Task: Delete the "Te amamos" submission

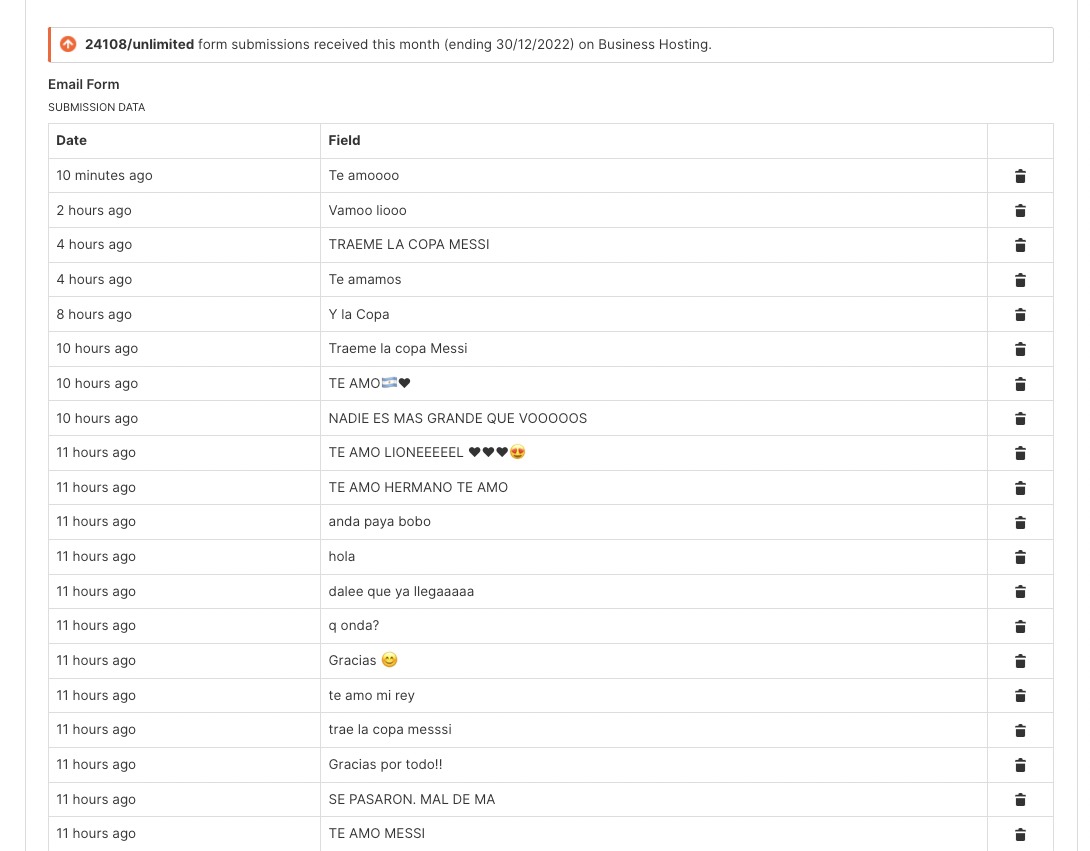Action: (x=1020, y=280)
